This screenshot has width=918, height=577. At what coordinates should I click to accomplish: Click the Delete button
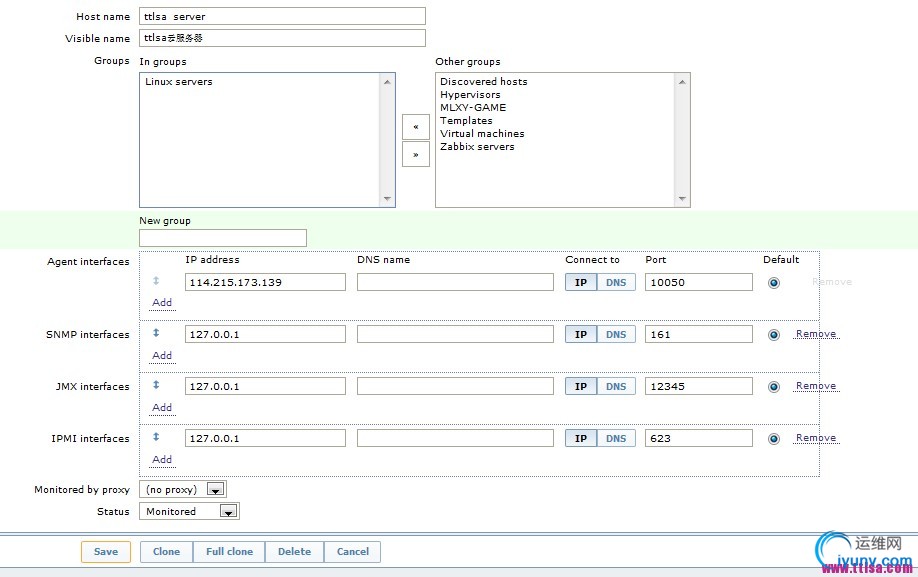coord(294,552)
